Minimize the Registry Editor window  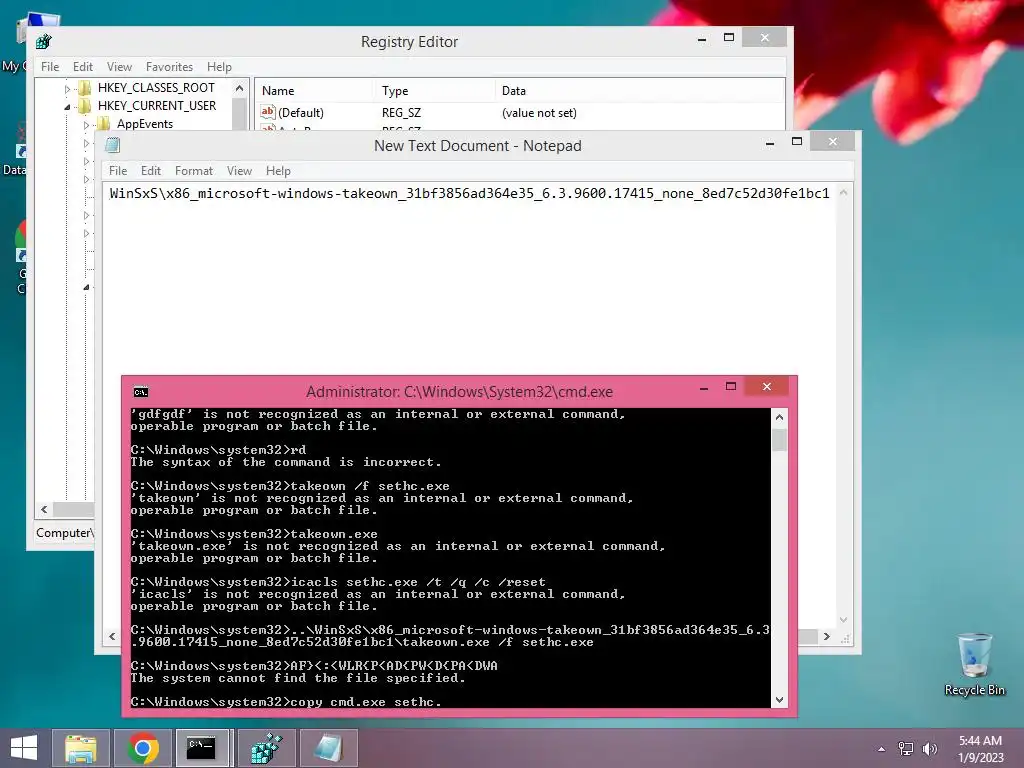[x=702, y=39]
